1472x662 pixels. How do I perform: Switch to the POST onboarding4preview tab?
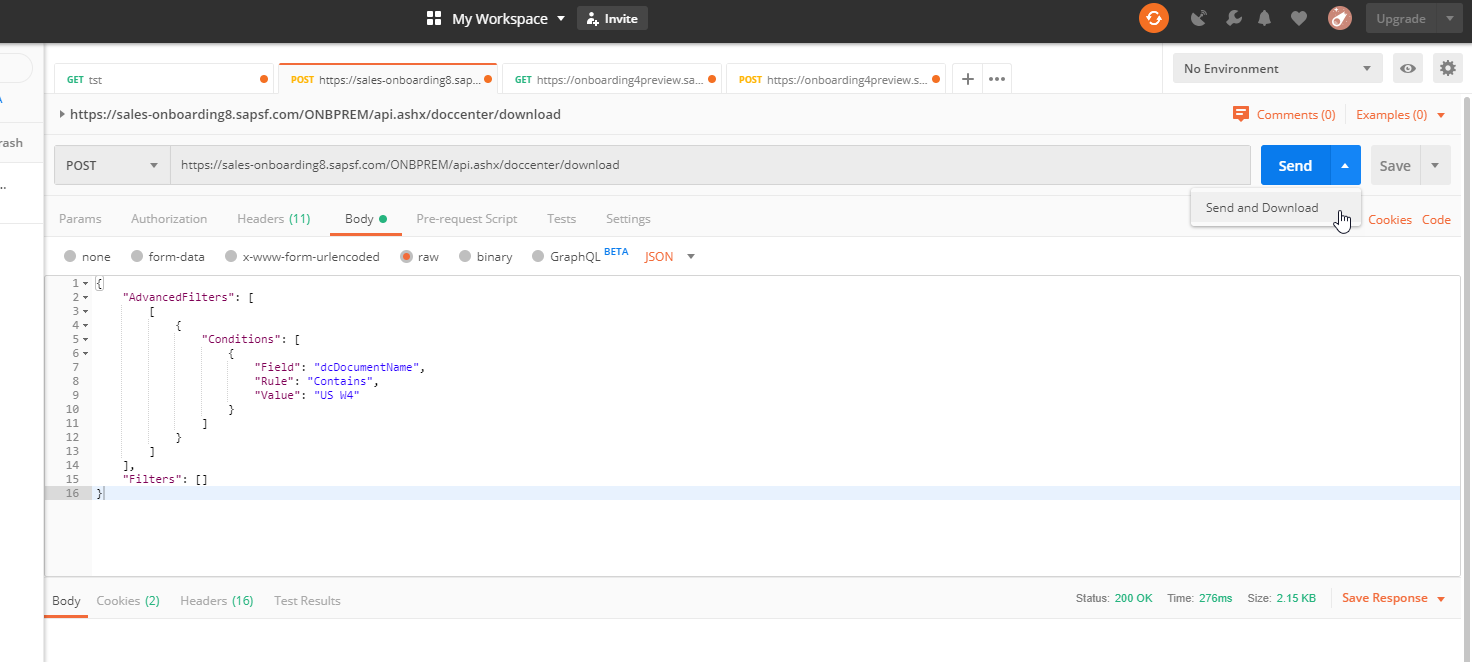[x=836, y=79]
